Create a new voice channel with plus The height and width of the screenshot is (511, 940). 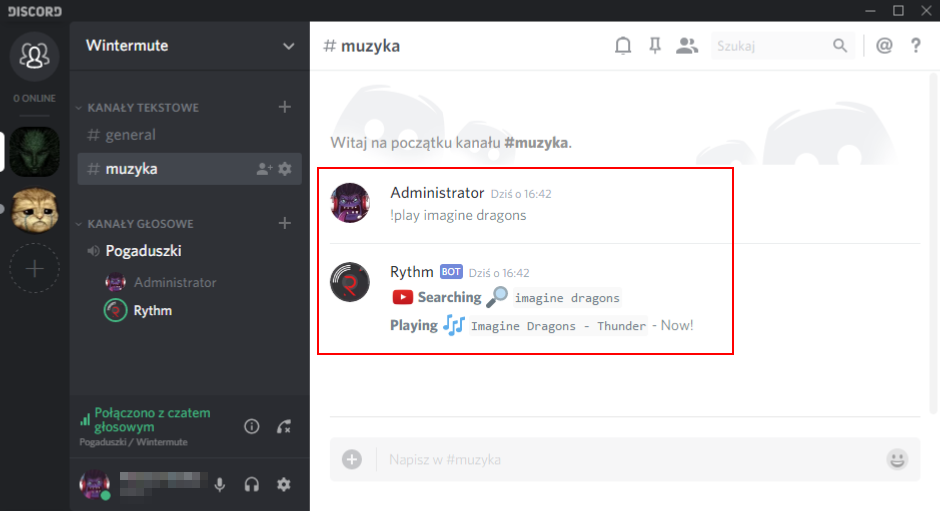pos(285,223)
